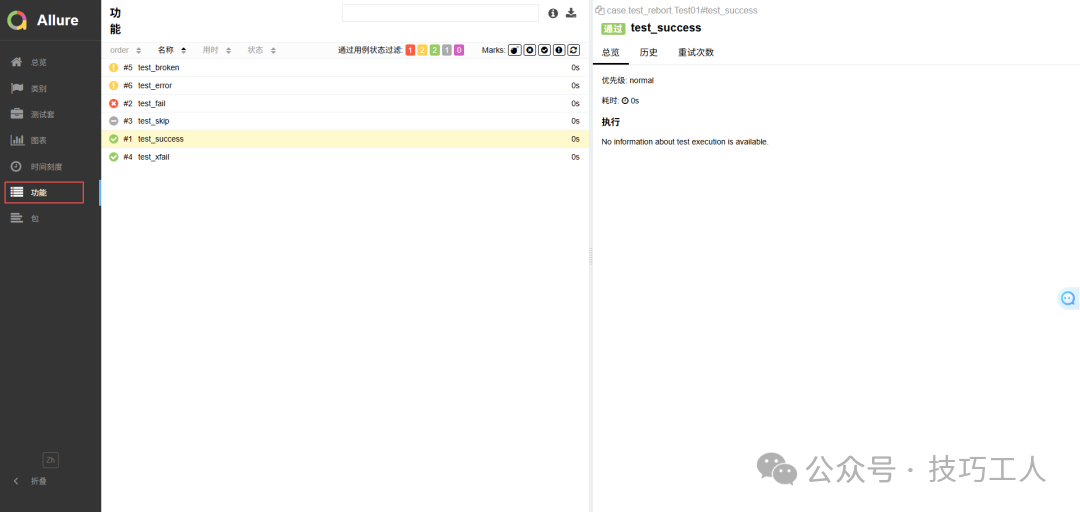Download the results CSV icon
This screenshot has height=512, width=1080.
[x=571, y=13]
